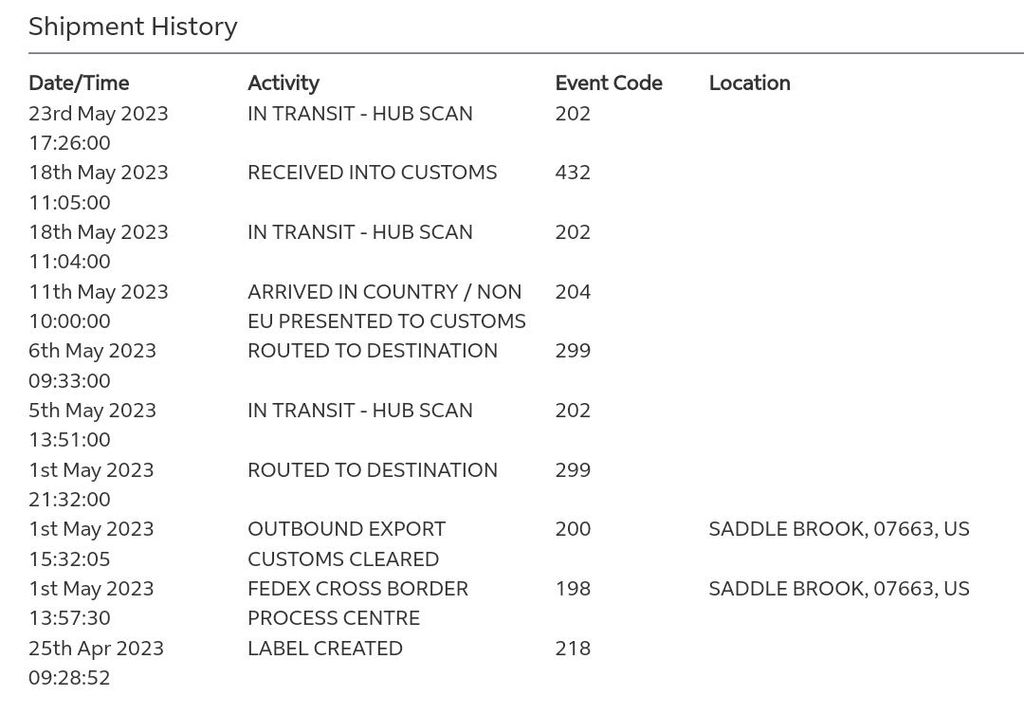Select the Date/Time column header
1024x714 pixels.
(79, 83)
